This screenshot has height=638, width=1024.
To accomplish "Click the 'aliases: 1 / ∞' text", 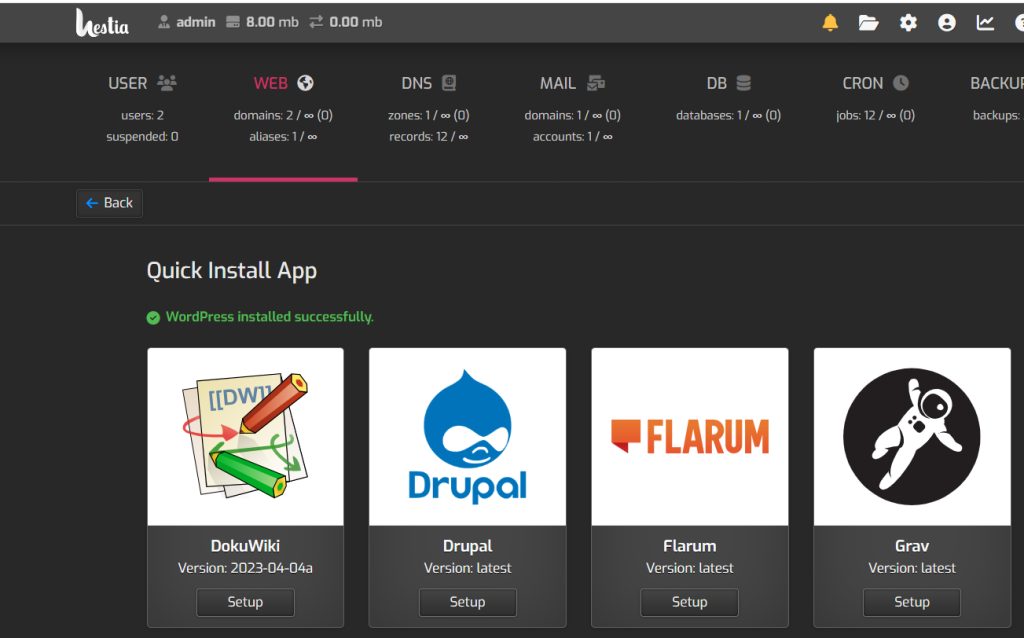I will pyautogui.click(x=283, y=136).
